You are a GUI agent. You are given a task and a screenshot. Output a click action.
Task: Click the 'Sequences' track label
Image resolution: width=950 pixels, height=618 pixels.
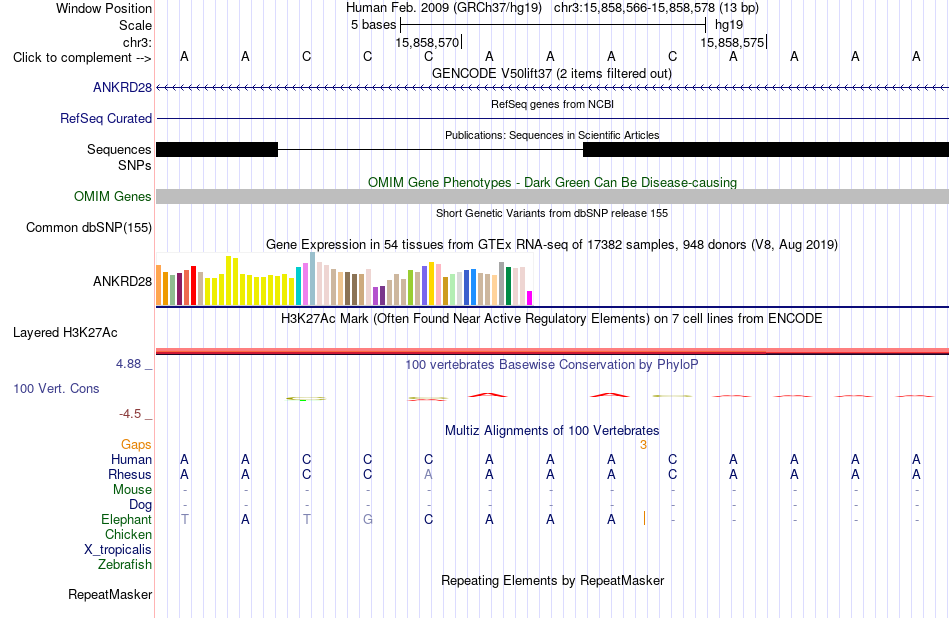pyautogui.click(x=119, y=149)
